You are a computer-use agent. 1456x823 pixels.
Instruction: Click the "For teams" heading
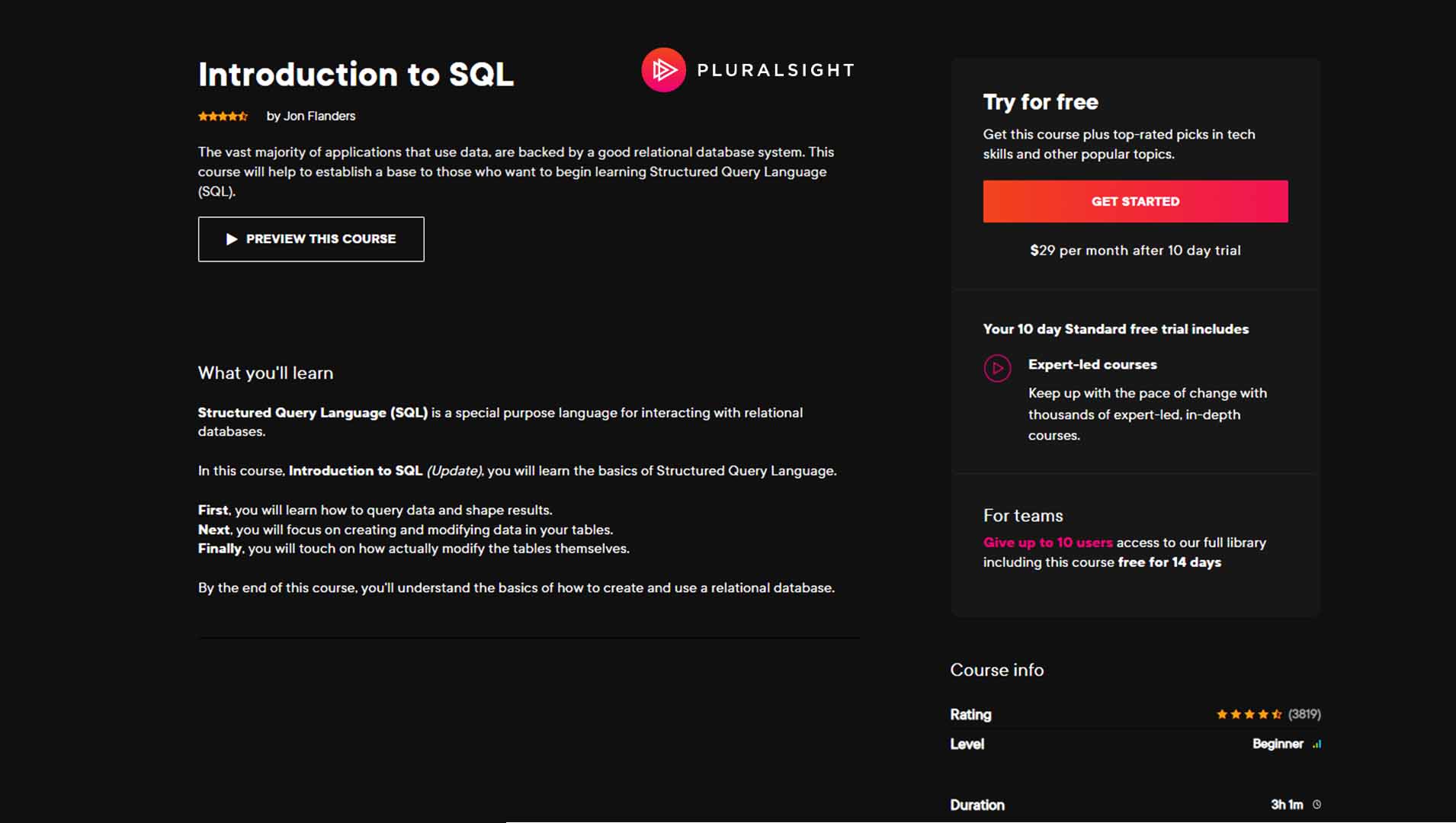pos(1022,516)
